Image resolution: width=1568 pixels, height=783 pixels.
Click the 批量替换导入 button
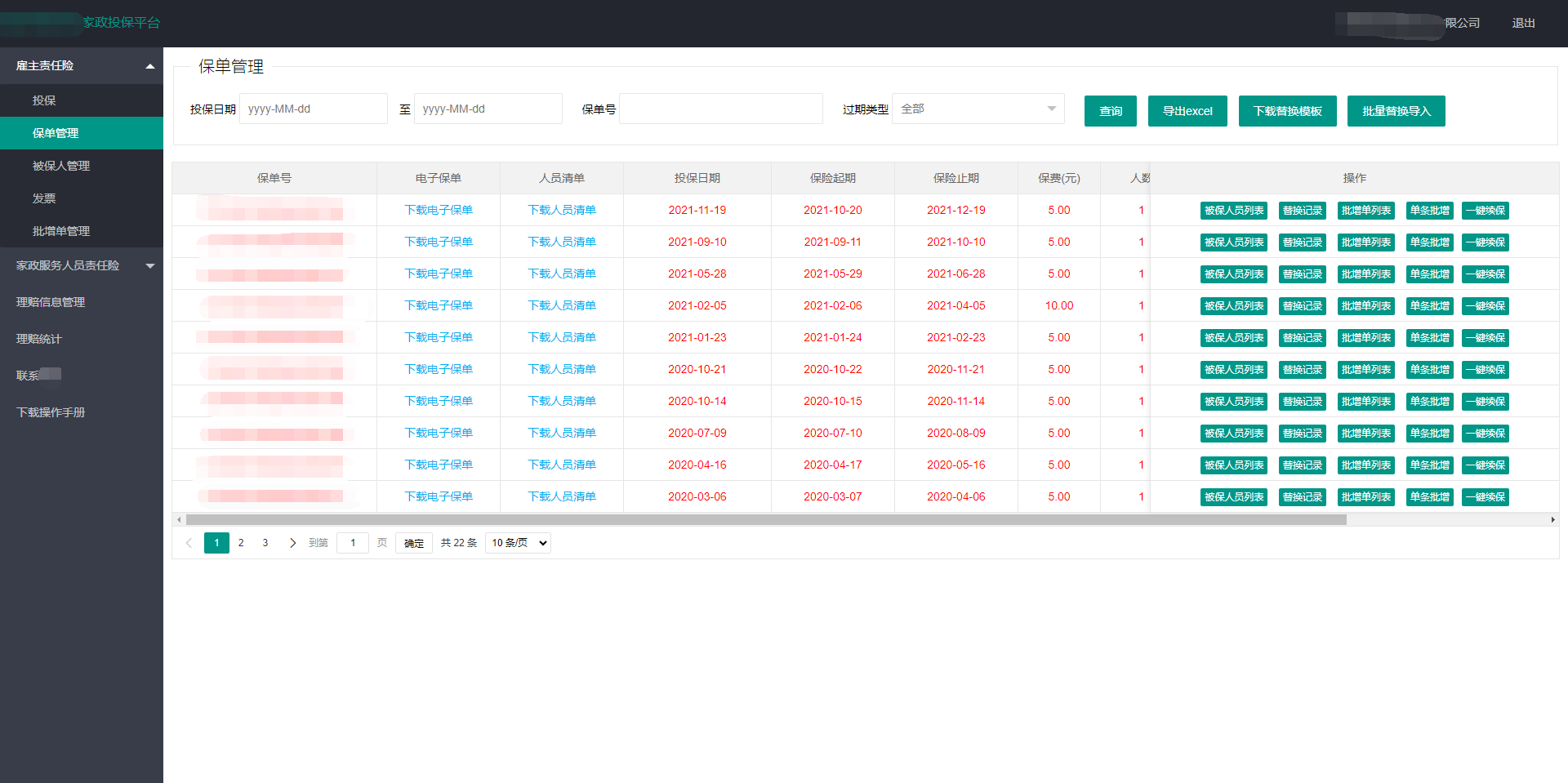(x=1396, y=111)
